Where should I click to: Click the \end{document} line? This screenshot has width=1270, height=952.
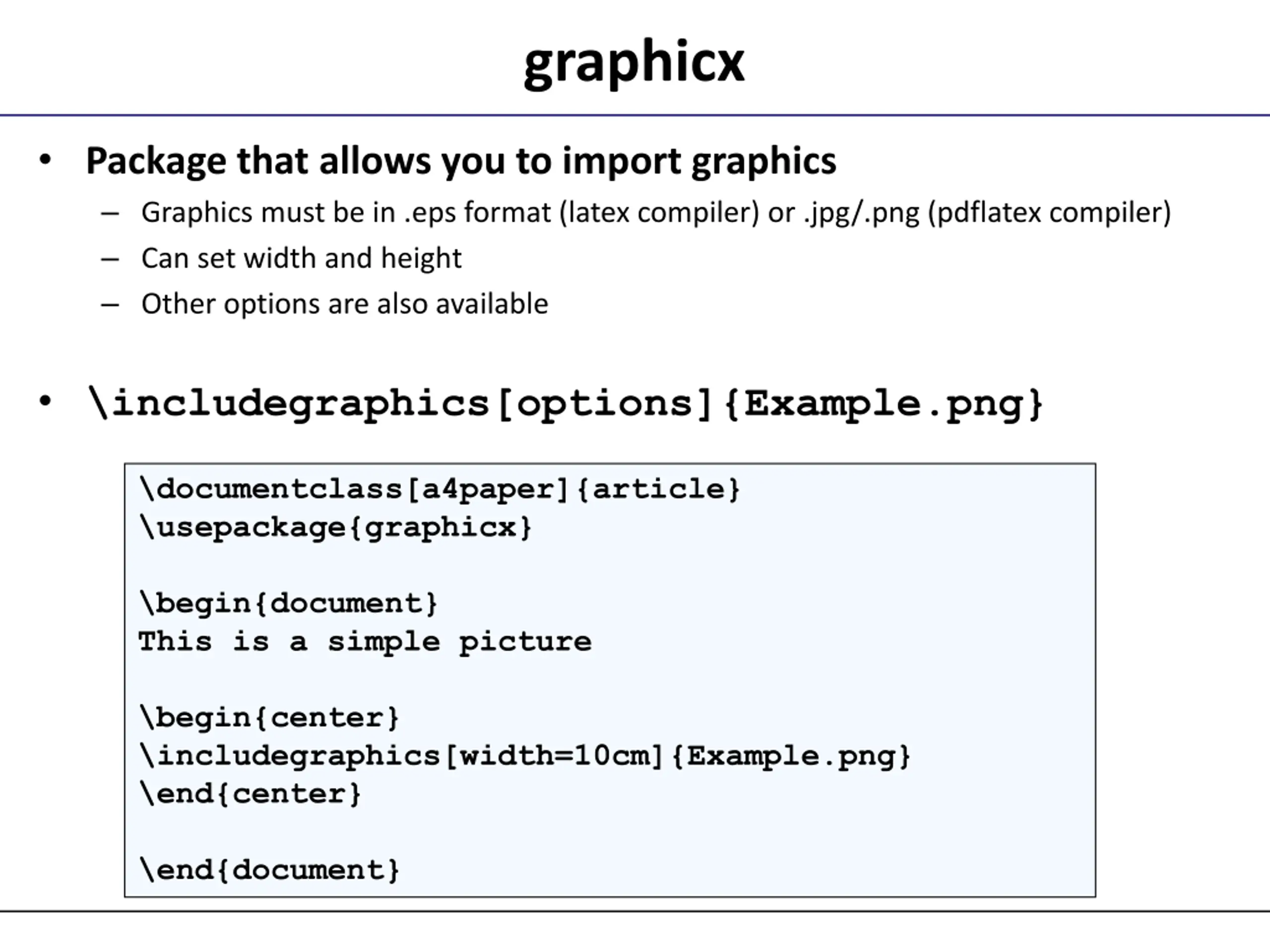click(x=269, y=871)
